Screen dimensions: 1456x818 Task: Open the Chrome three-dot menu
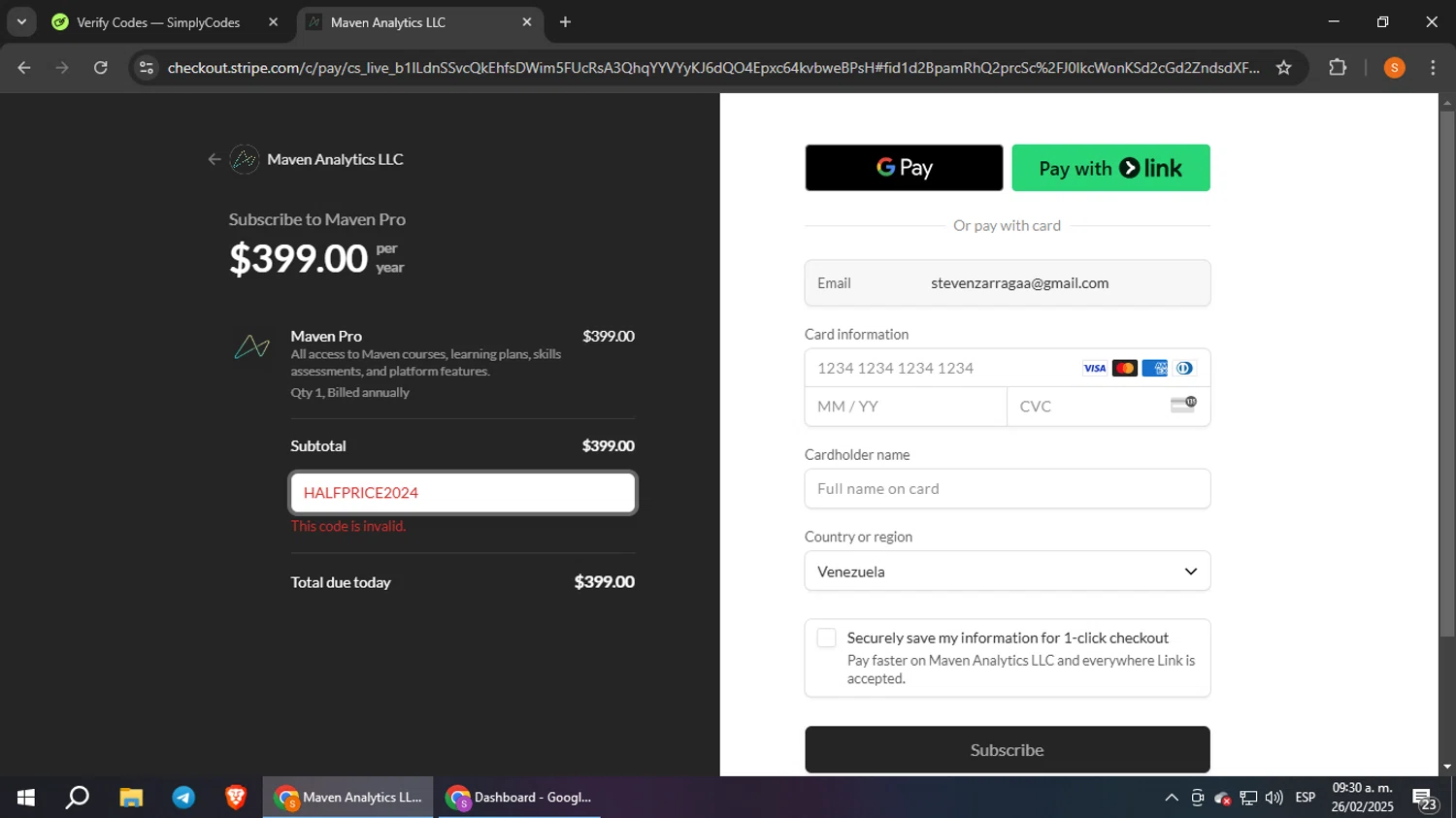point(1434,67)
